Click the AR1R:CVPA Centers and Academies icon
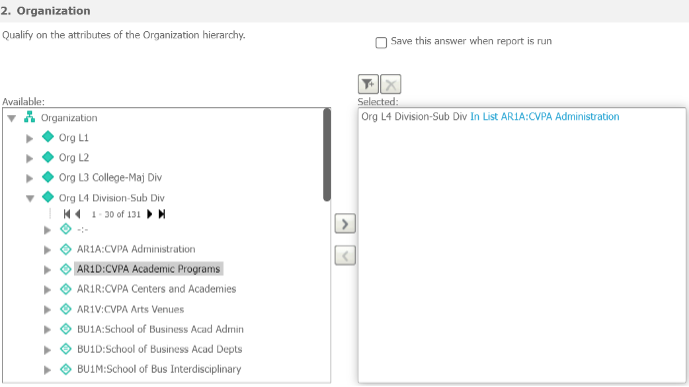The image size is (689, 387). [x=65, y=289]
